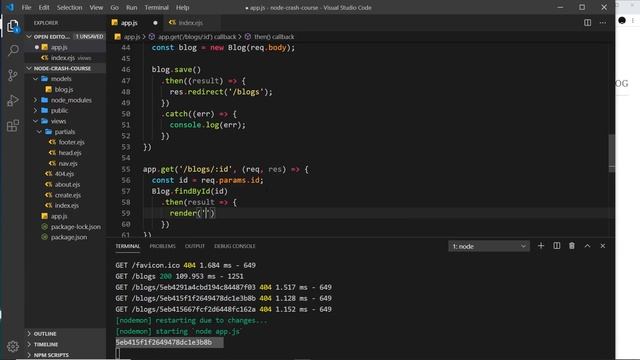Click line number 55 in gutter
The width and height of the screenshot is (640, 360).
126,169
